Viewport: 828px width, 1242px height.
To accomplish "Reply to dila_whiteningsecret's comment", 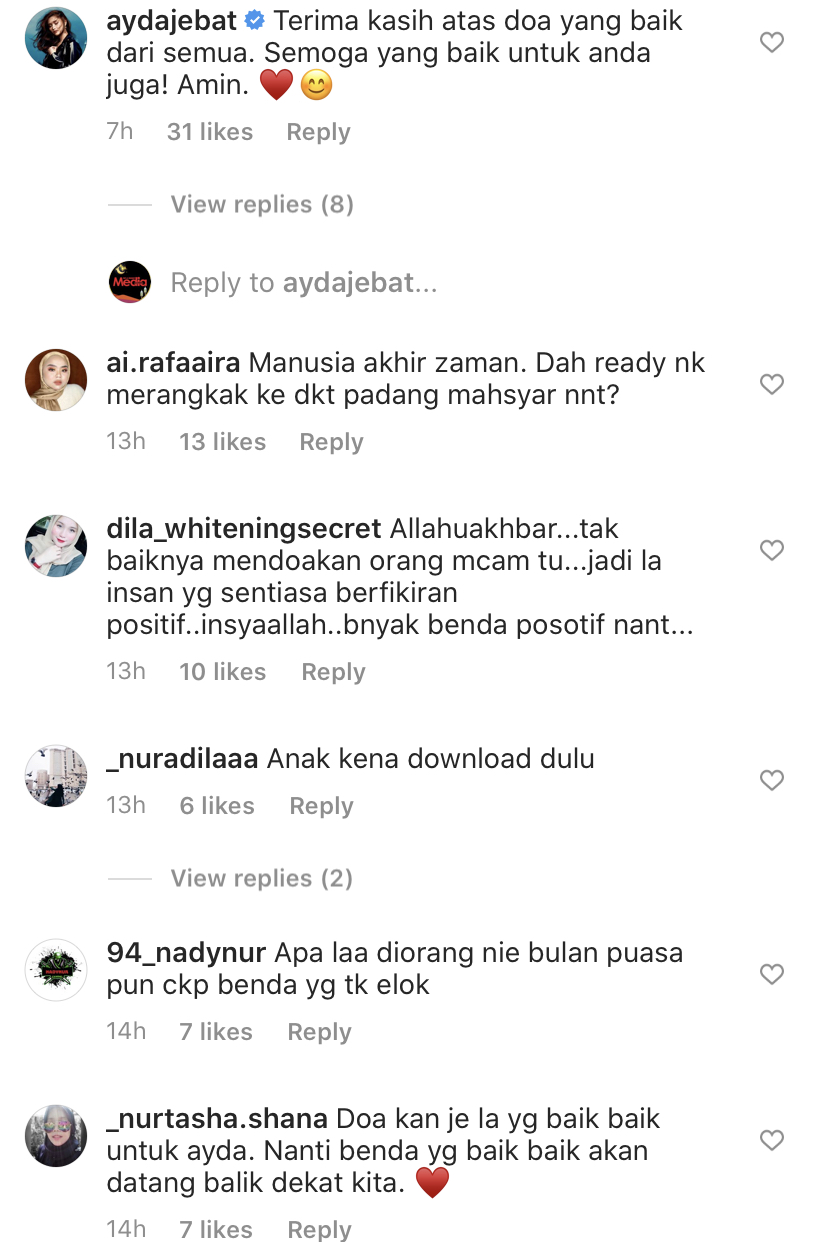I will (x=333, y=672).
